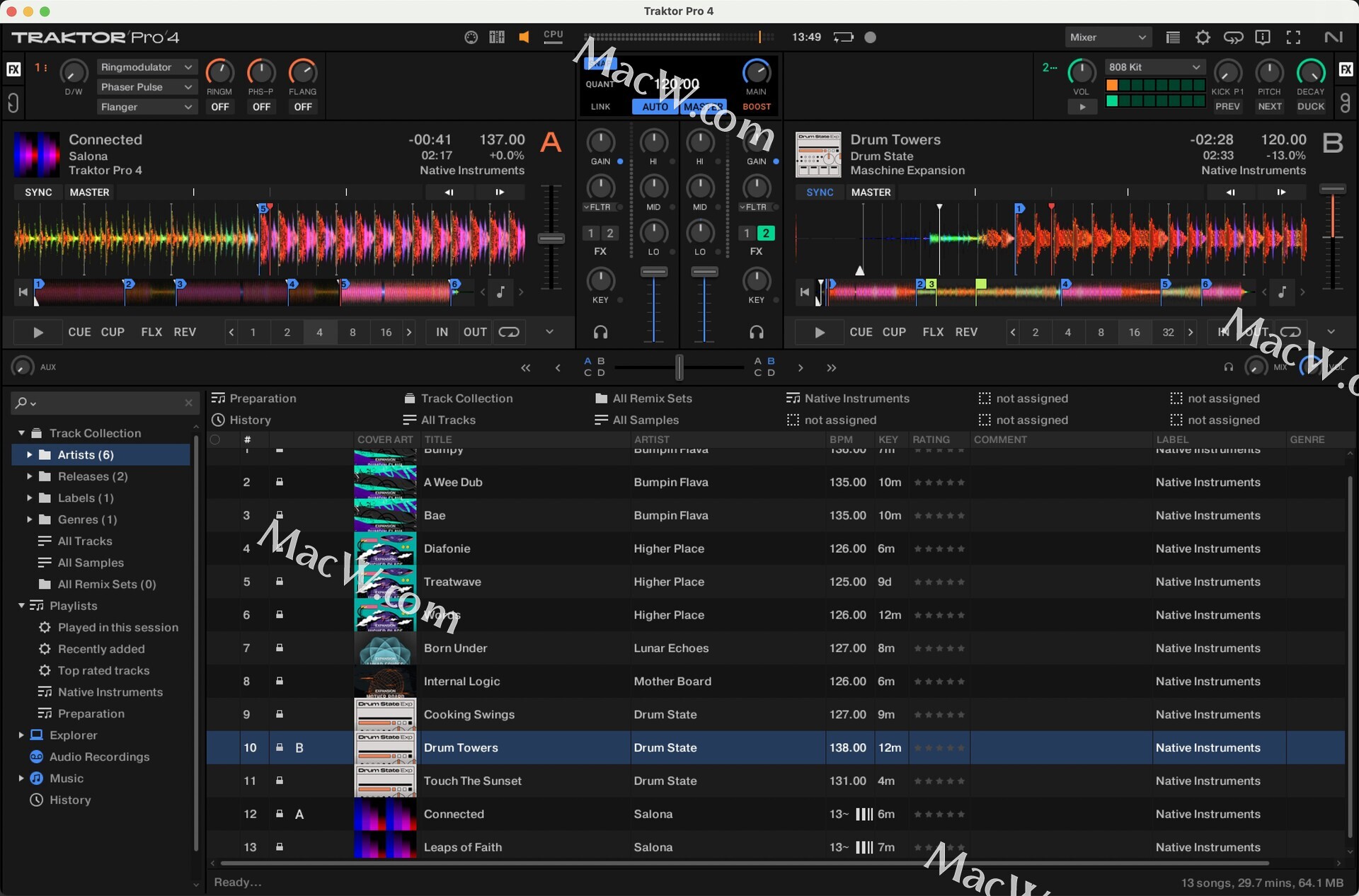Click the BOOST button under MAIN
The image size is (1359, 896).
[757, 107]
